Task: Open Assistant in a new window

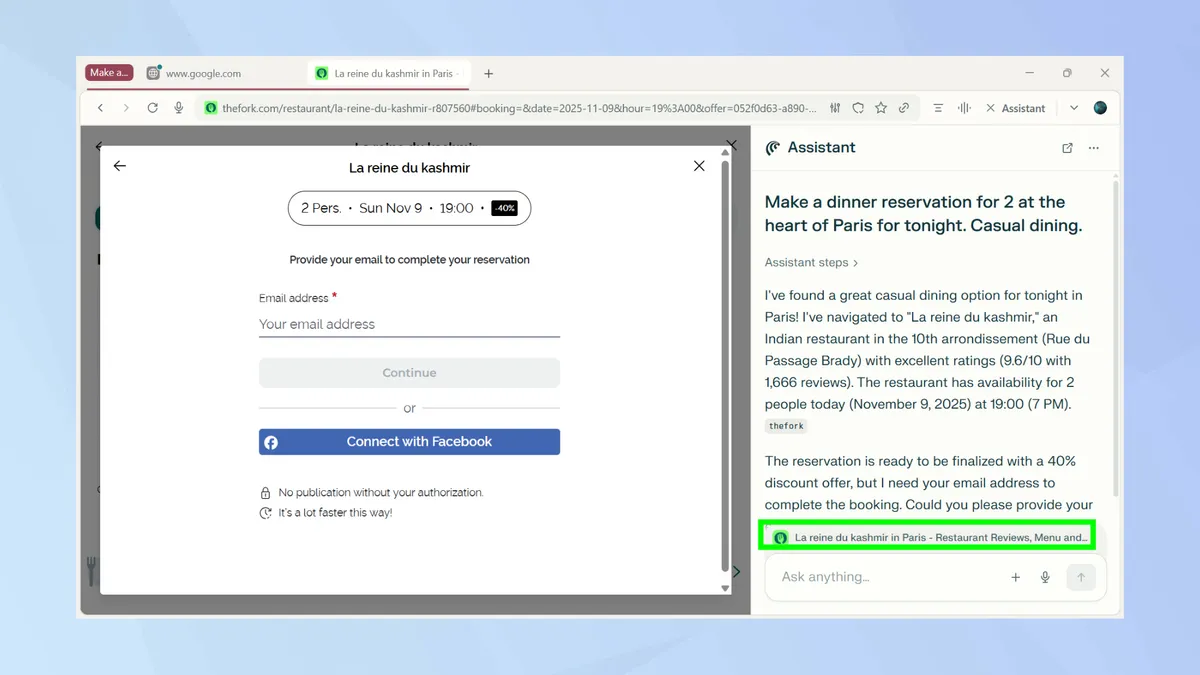Action: 1067,148
